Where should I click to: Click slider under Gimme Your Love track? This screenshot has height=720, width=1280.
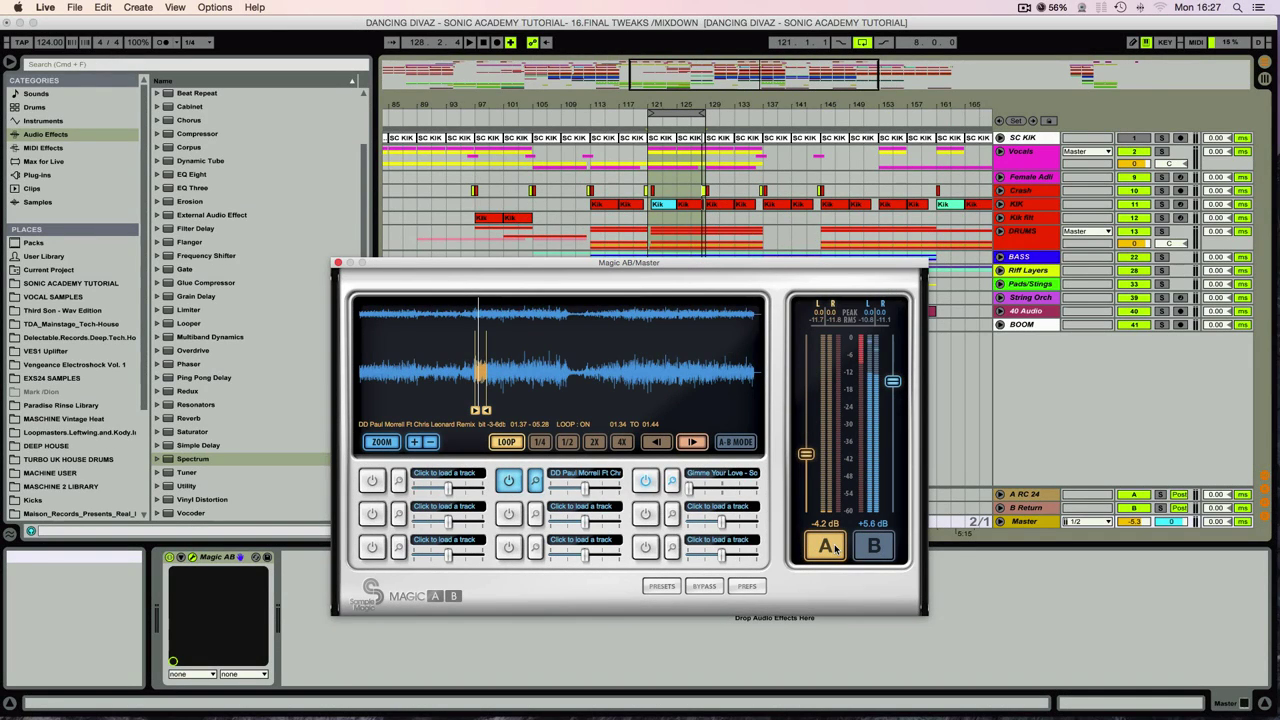[720, 488]
